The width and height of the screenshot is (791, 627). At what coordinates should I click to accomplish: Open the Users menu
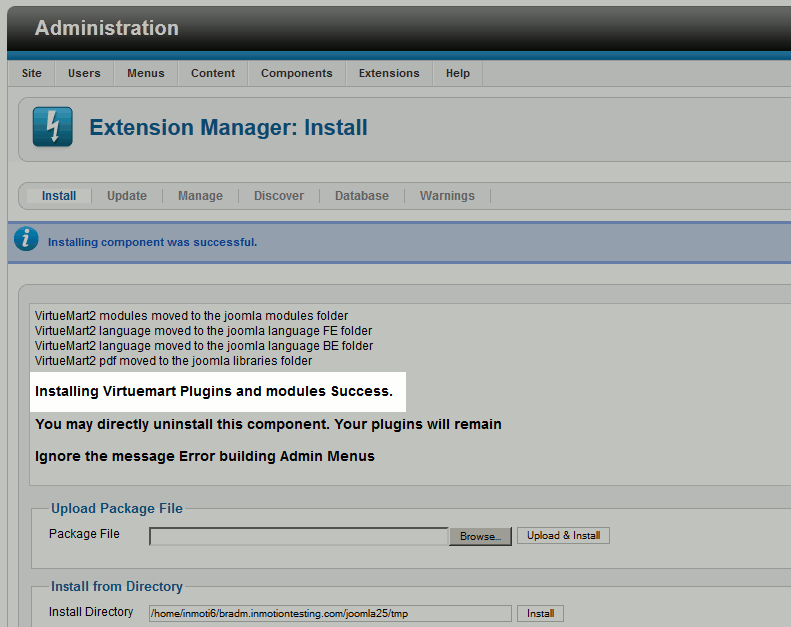click(84, 73)
